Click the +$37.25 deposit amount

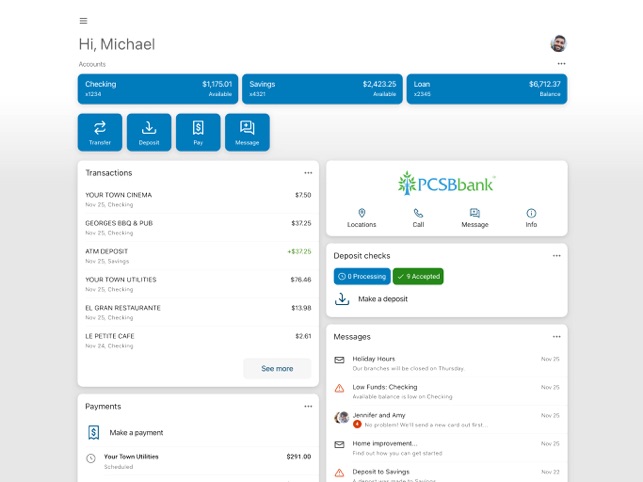(x=299, y=251)
